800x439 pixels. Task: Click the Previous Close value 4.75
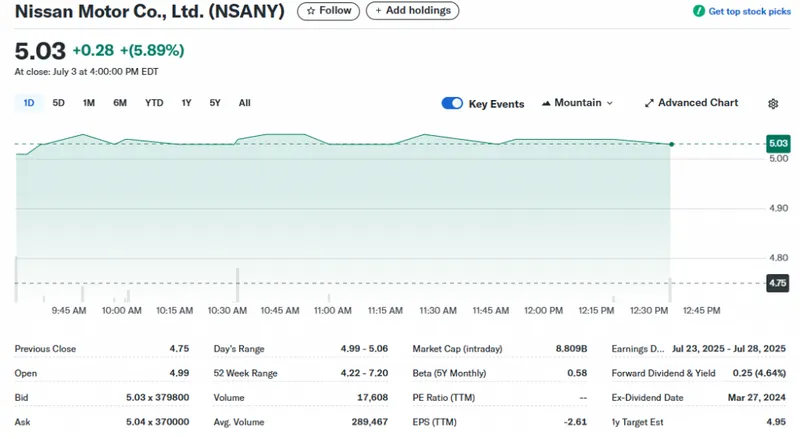click(179, 349)
